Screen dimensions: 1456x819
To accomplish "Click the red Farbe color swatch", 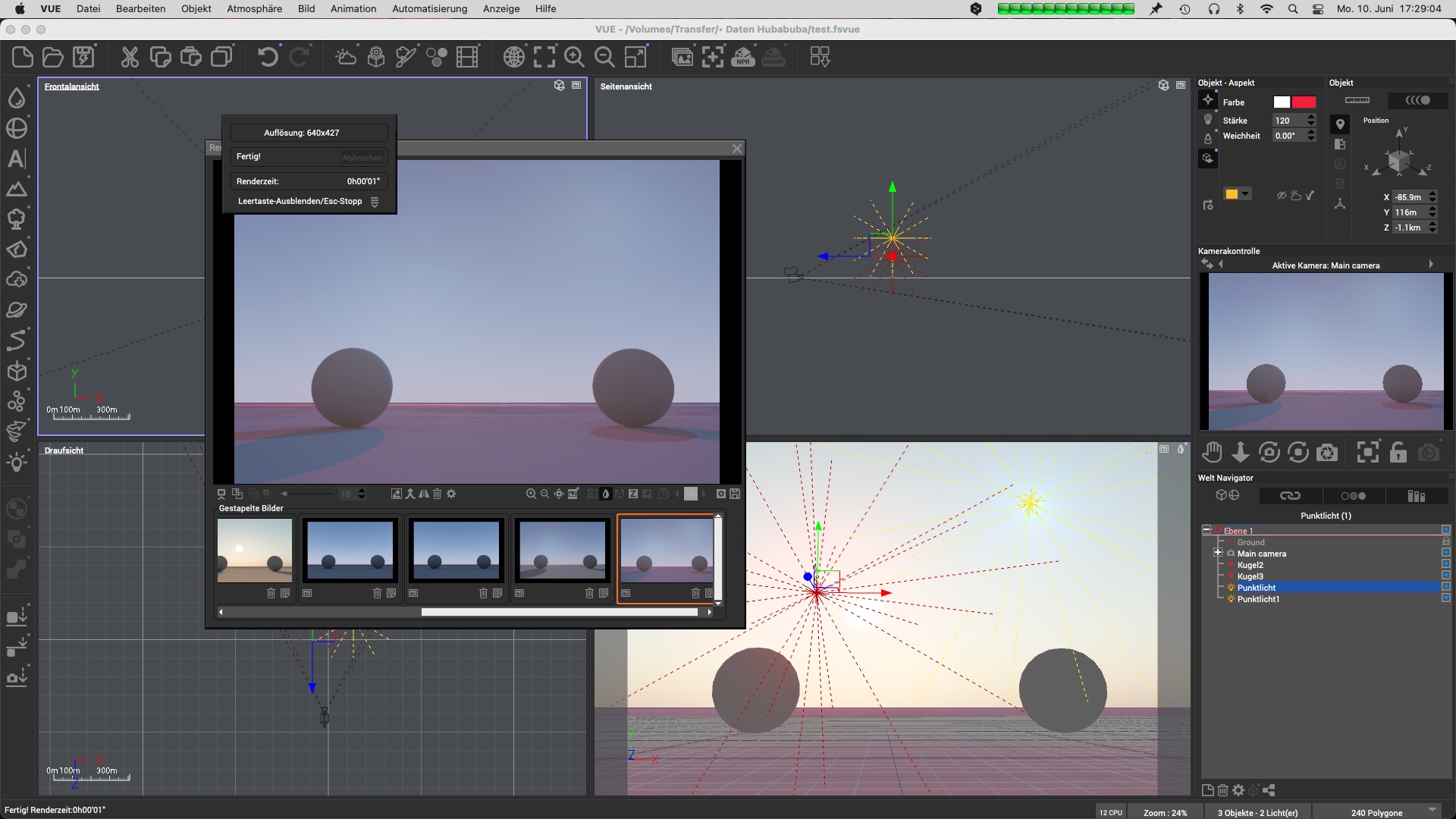I will (x=1304, y=102).
